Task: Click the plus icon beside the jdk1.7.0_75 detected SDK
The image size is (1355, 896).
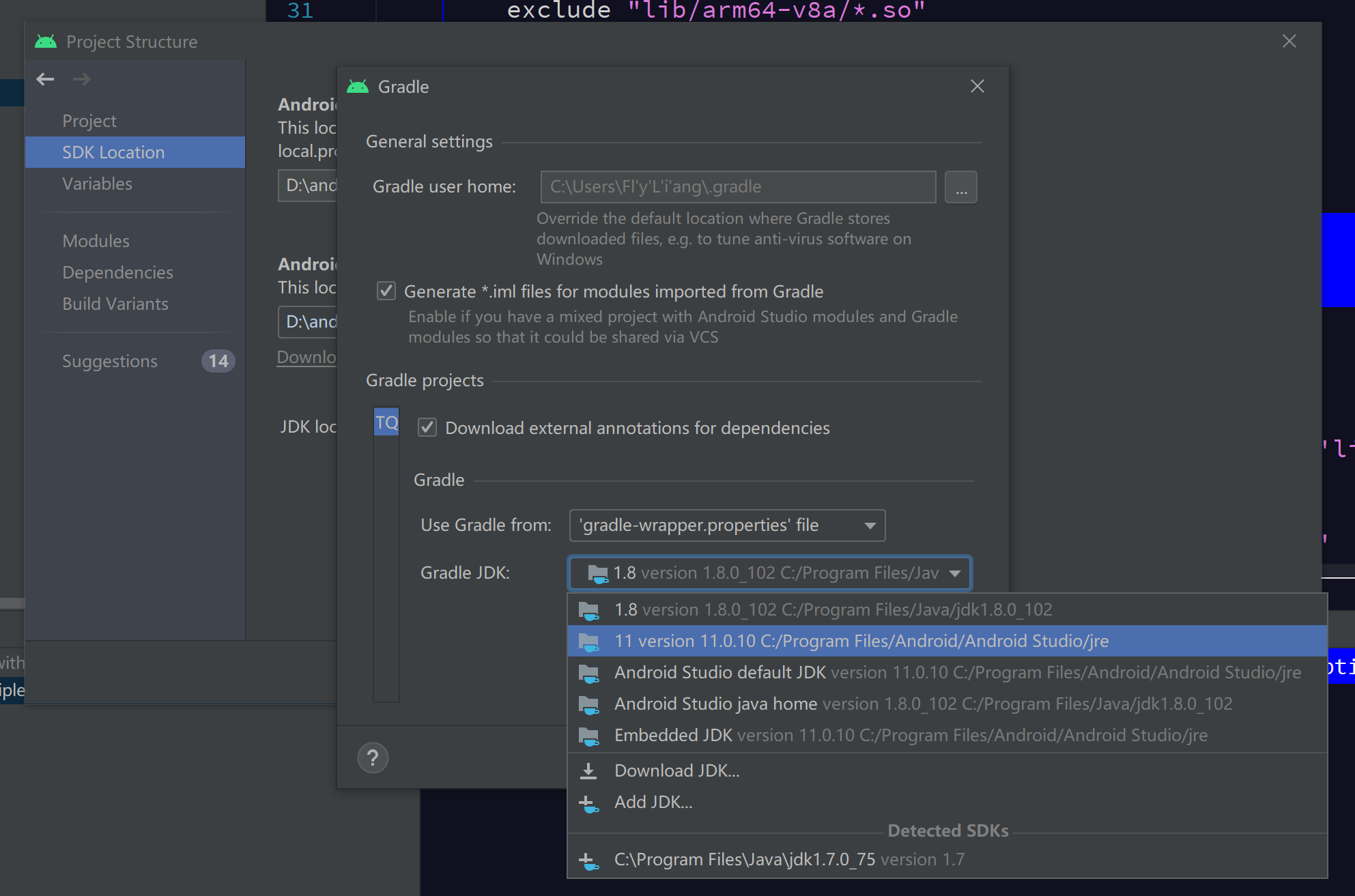Action: (x=588, y=861)
